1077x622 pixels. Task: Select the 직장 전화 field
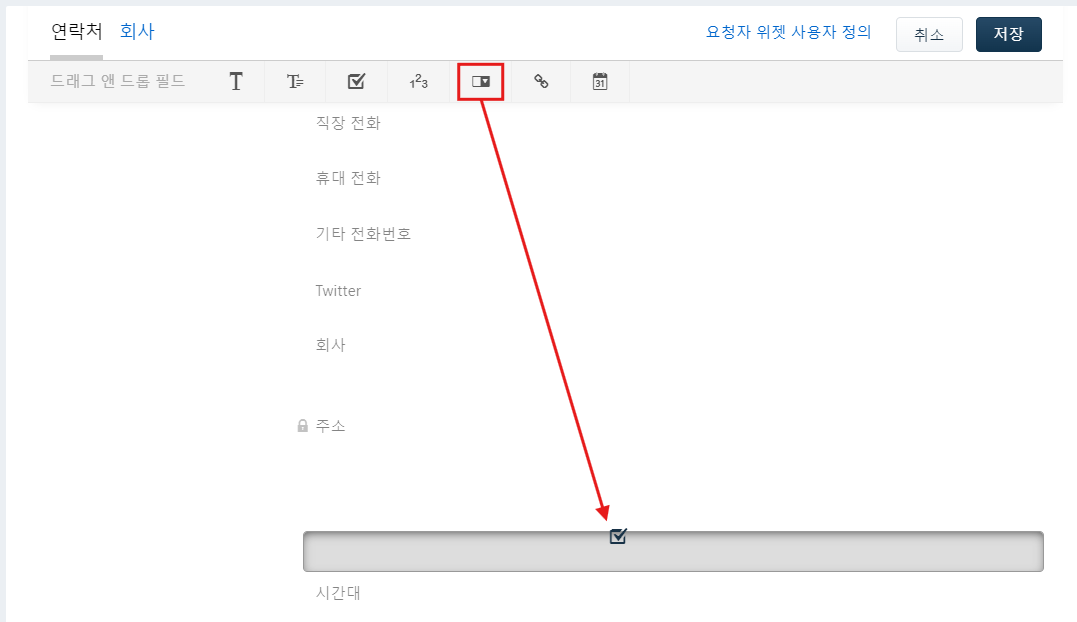point(348,123)
